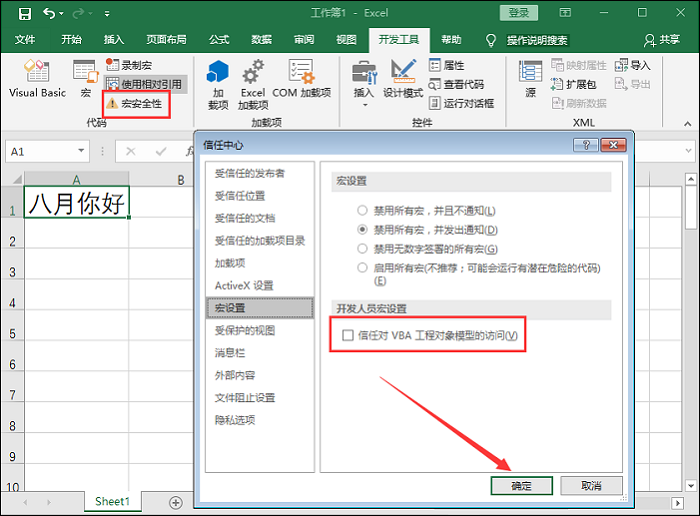
Task: Open the 宏 macros list
Action: (85, 79)
